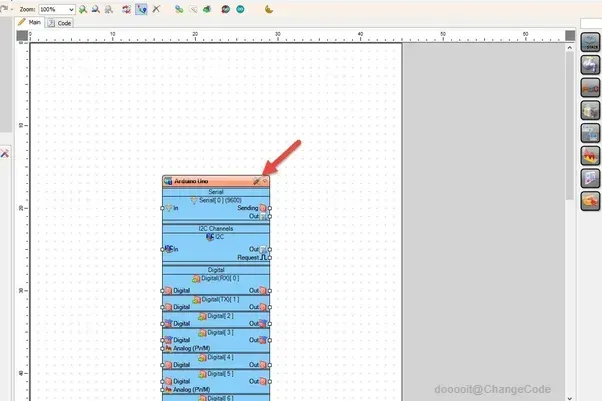
Task: Select the Digital[3] channel label
Action: (220, 332)
